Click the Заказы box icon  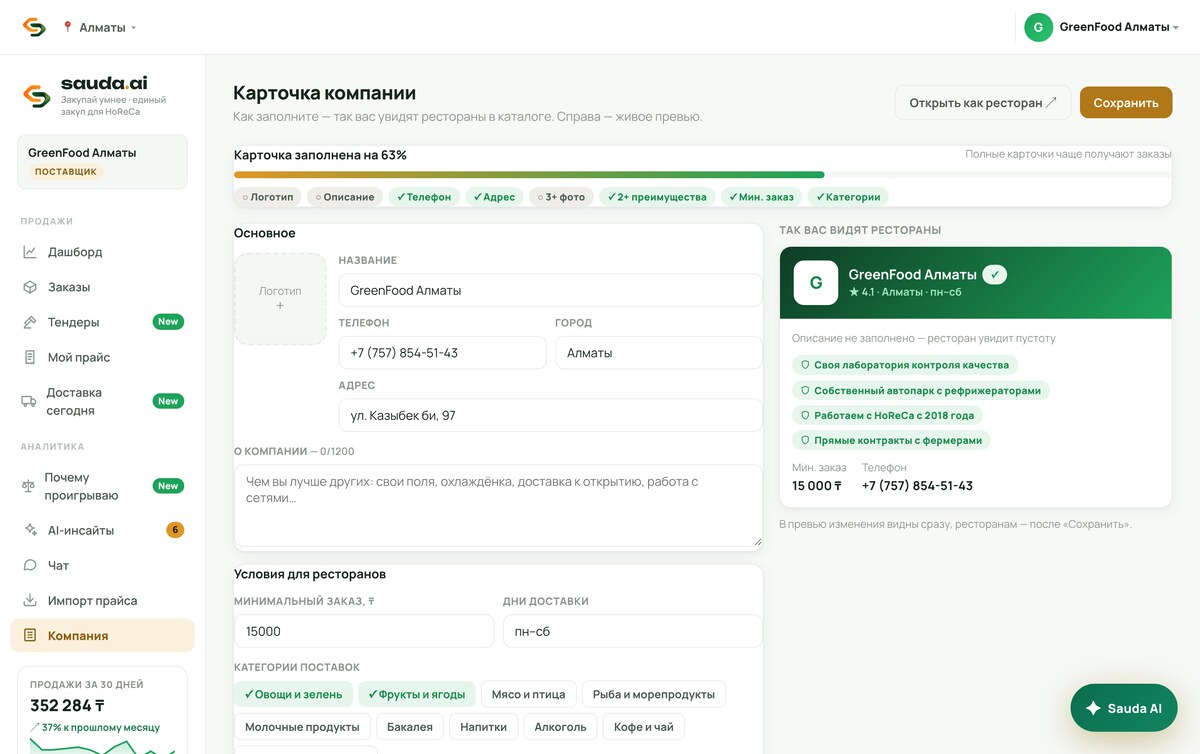pos(30,287)
